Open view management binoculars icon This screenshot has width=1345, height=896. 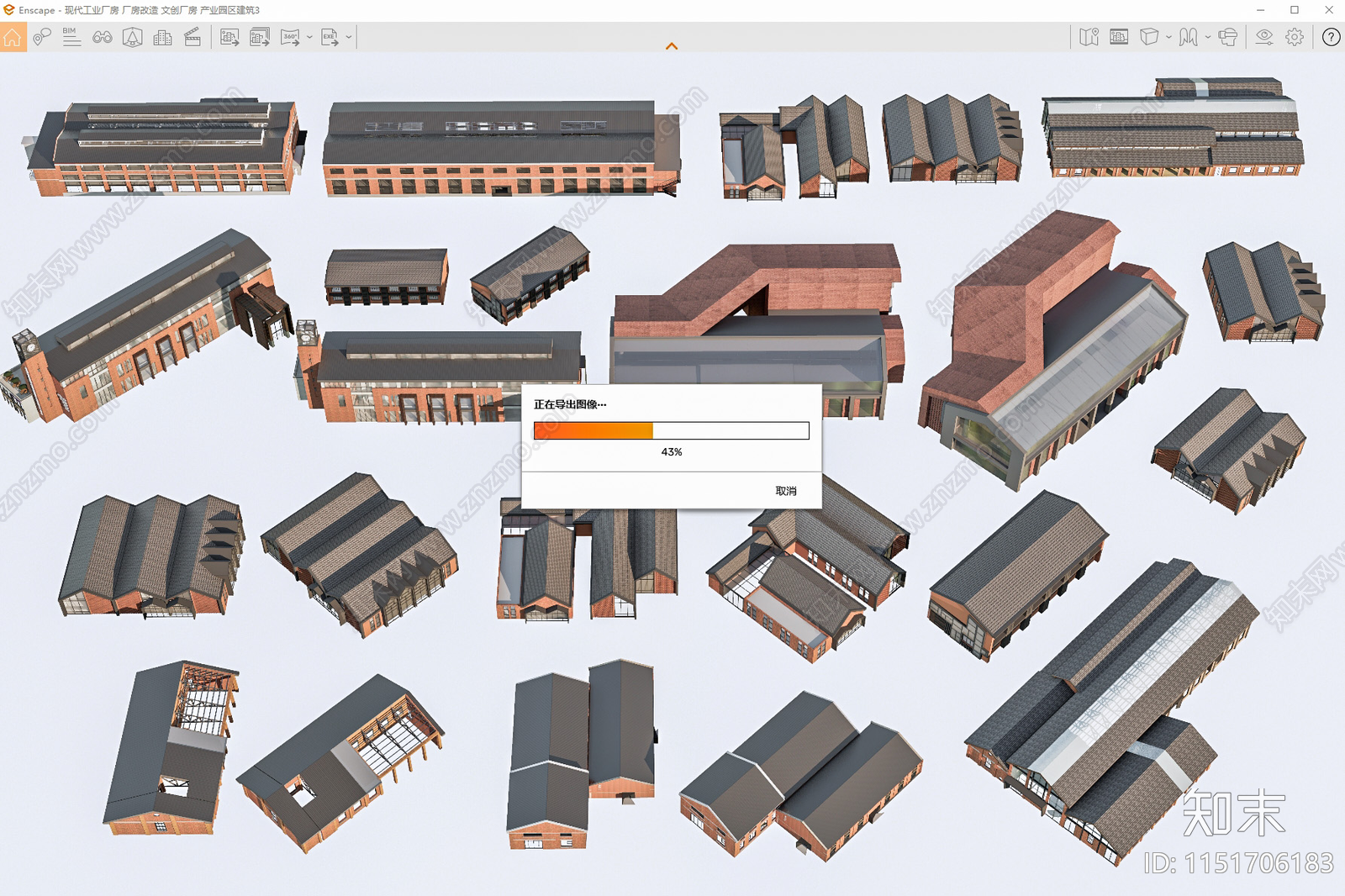coord(103,37)
